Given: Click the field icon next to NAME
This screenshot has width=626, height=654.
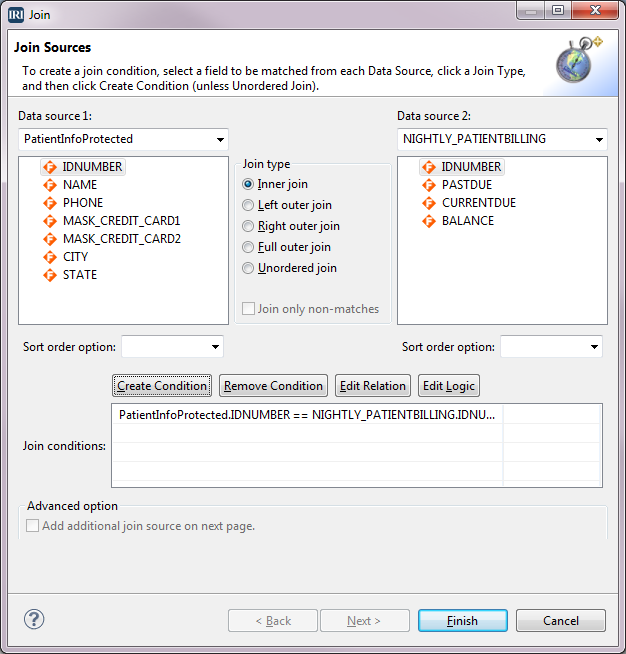Looking at the screenshot, I should [50, 185].
